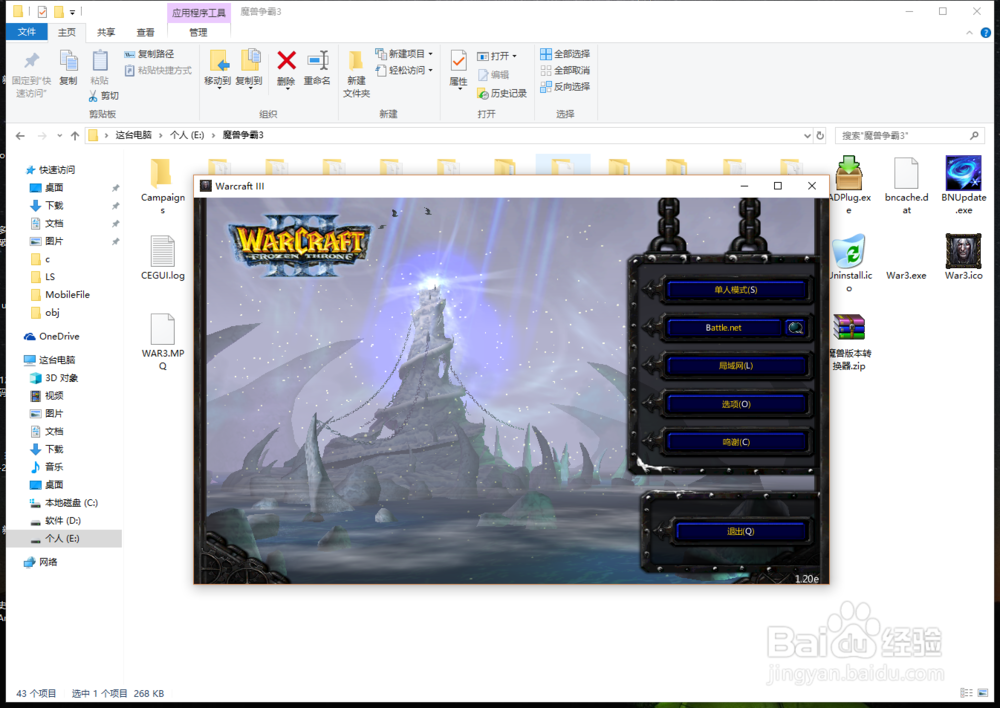Click This PC in address breadcrumb
Screen dimensions: 1000x708
(133, 135)
